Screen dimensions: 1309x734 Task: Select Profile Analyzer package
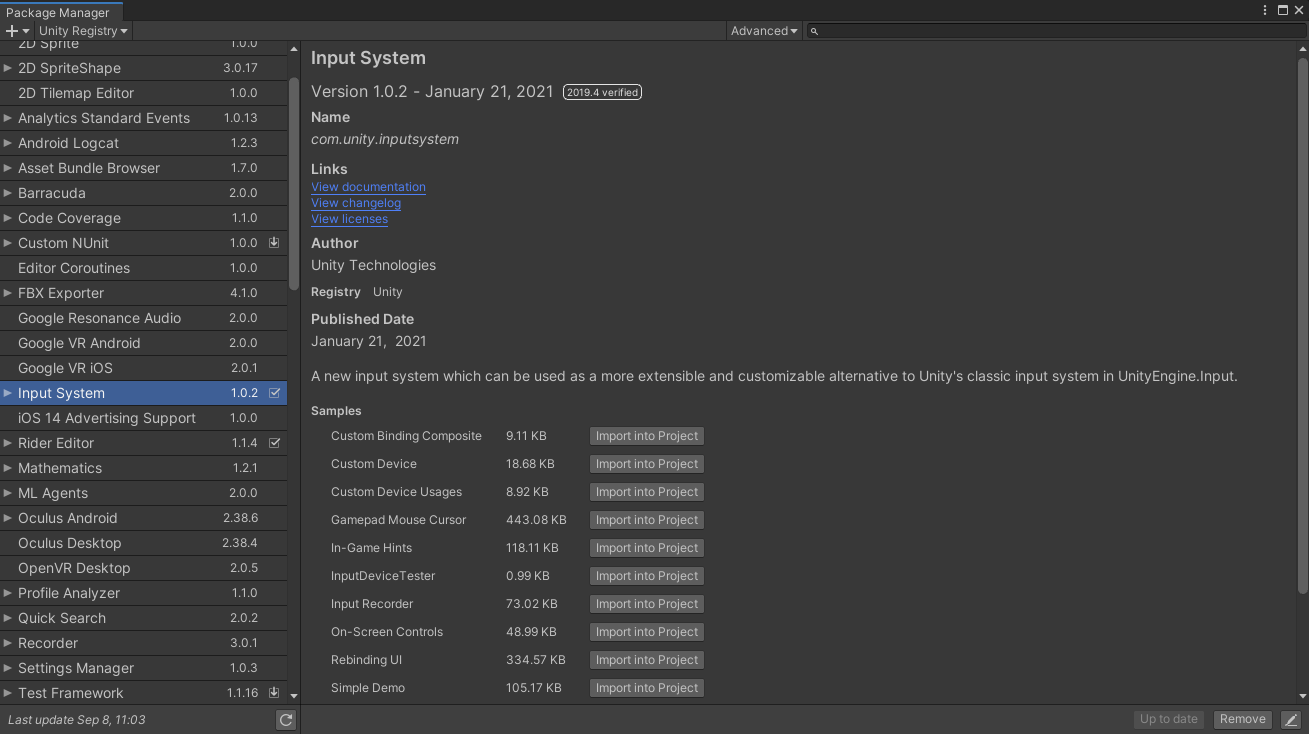tap(143, 593)
